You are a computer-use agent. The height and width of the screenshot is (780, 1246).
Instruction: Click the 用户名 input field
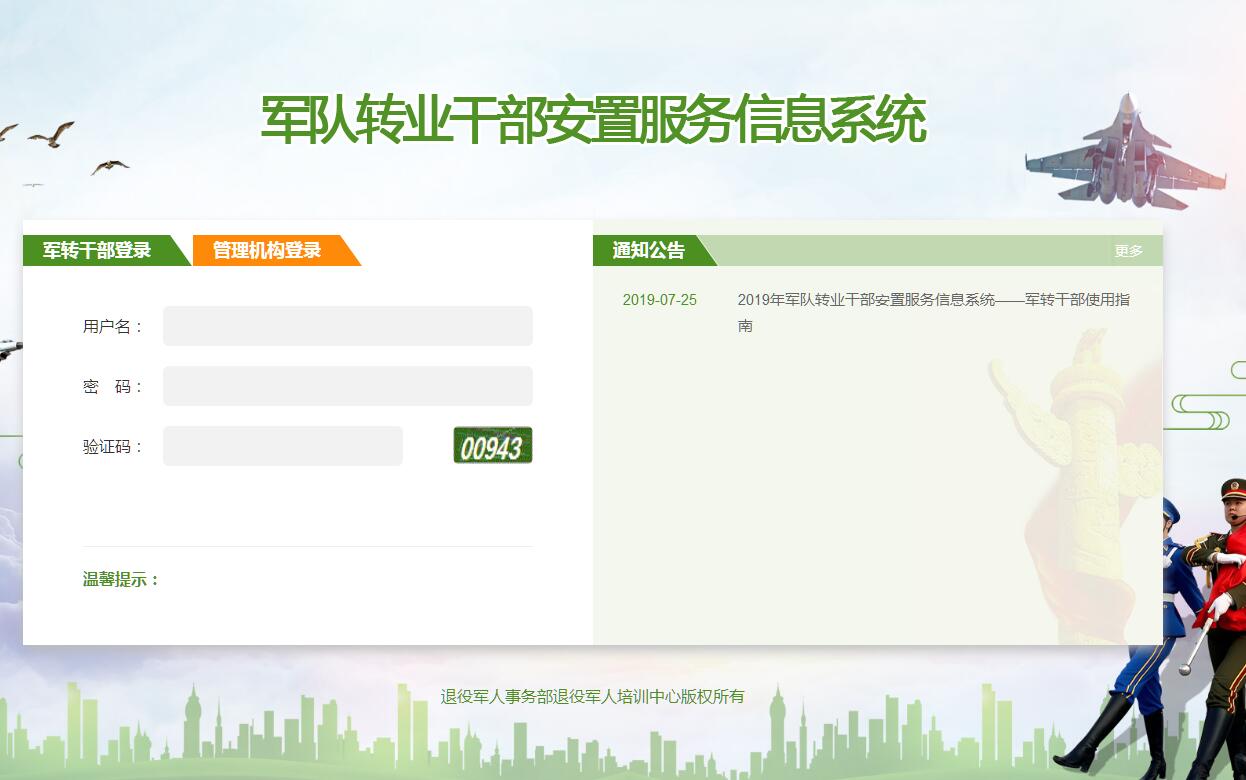347,326
